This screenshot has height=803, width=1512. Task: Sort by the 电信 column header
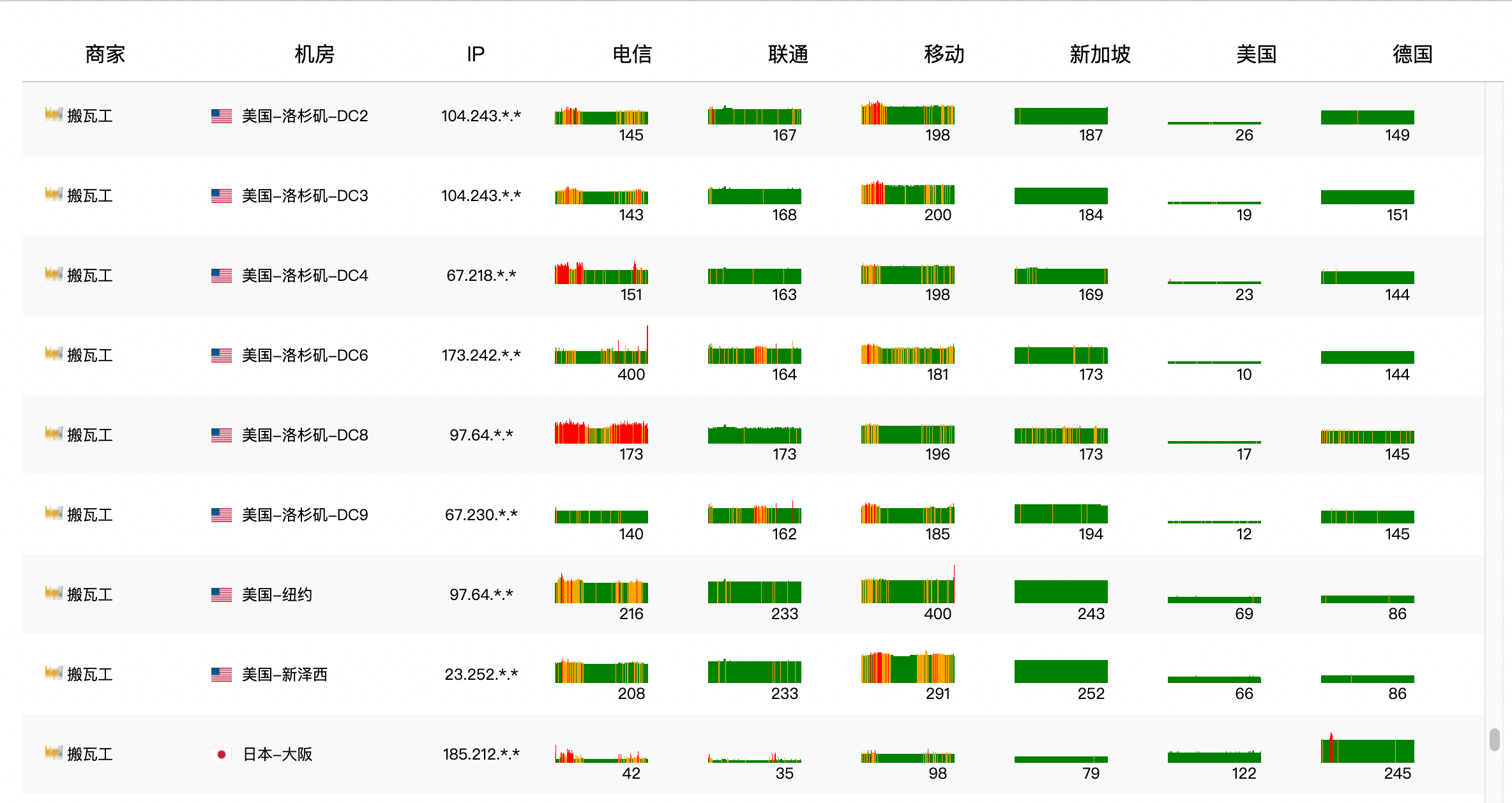click(632, 54)
